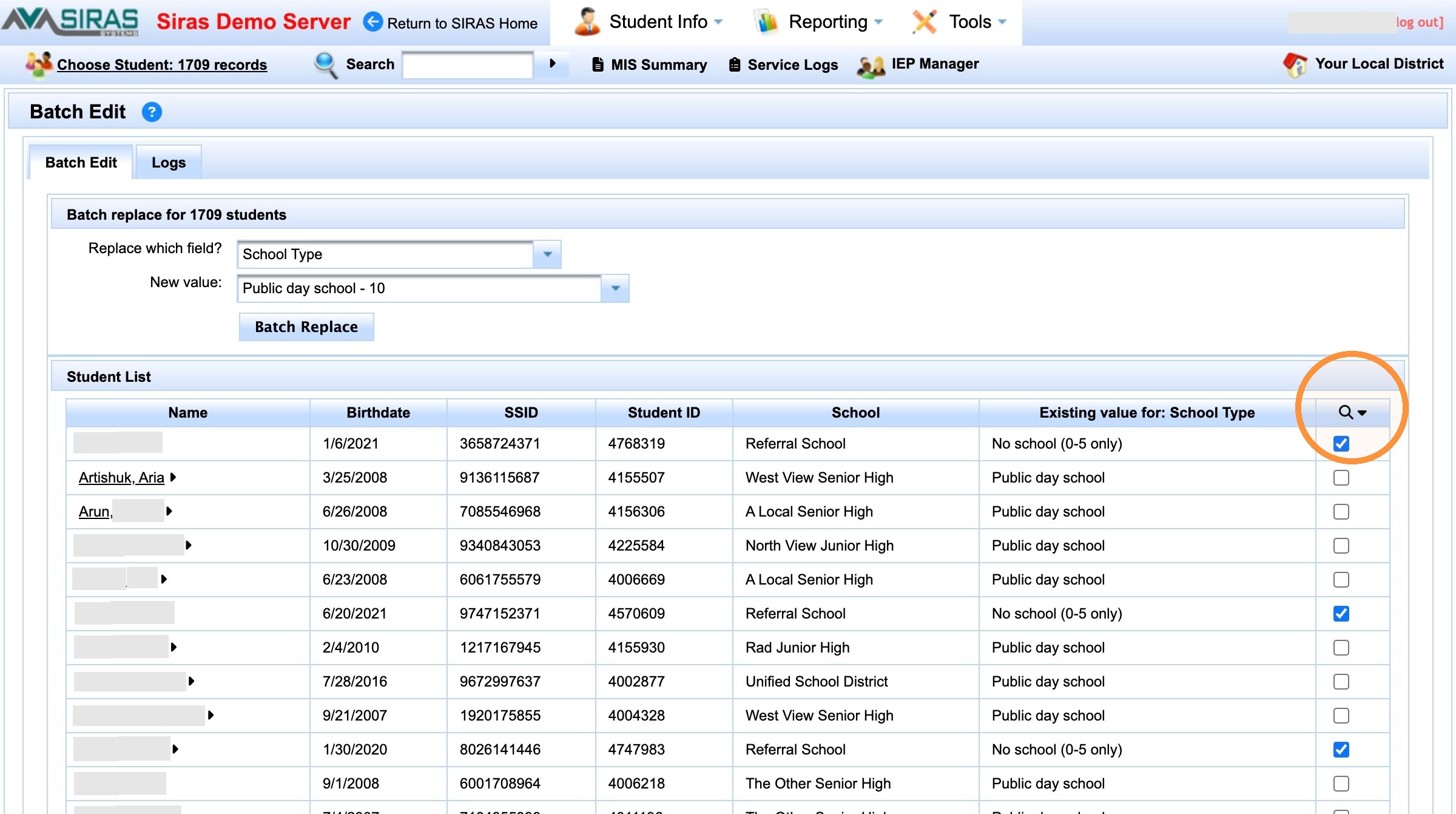The image size is (1456, 814).
Task: Click the Search magnifying glass icon
Action: coord(326,64)
